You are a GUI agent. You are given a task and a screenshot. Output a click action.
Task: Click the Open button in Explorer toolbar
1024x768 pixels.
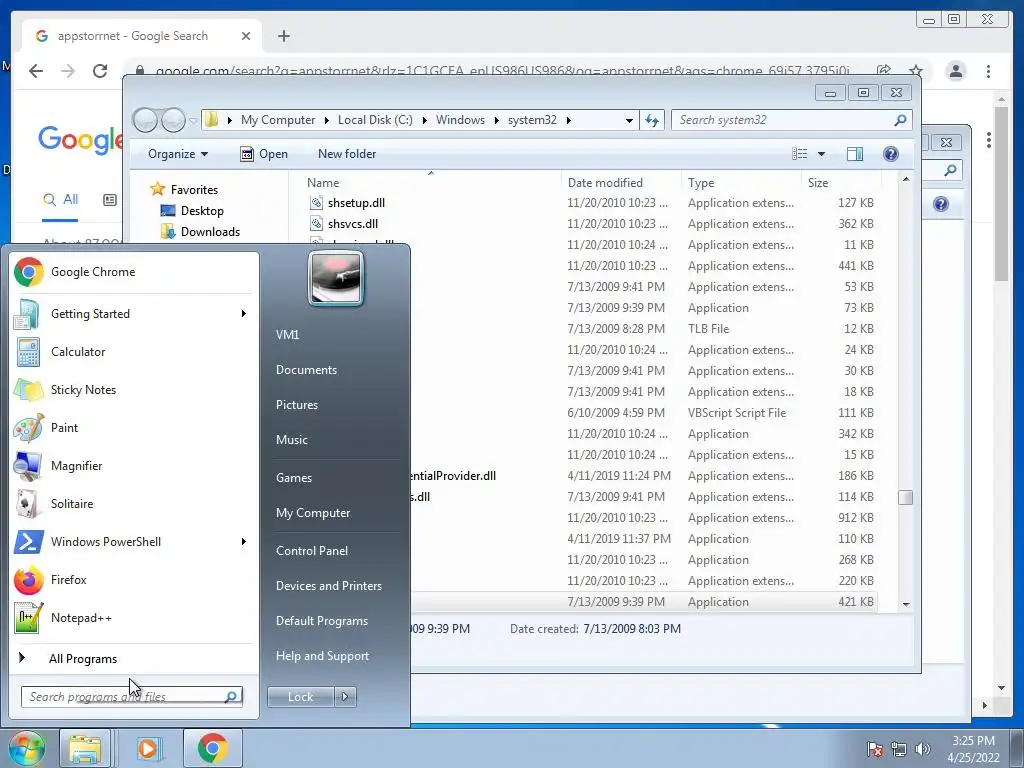coord(264,154)
